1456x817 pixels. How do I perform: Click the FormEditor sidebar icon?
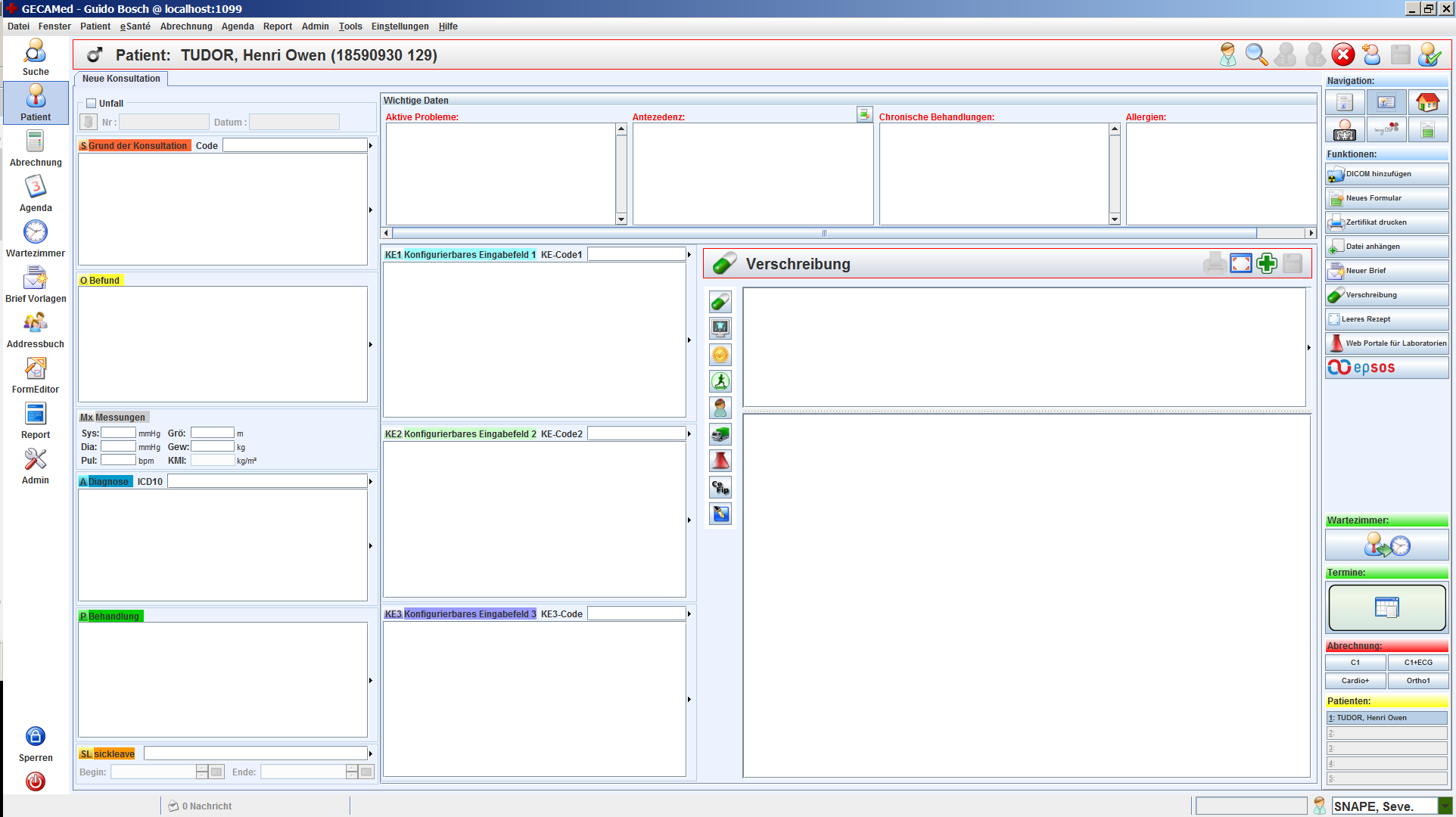point(36,369)
